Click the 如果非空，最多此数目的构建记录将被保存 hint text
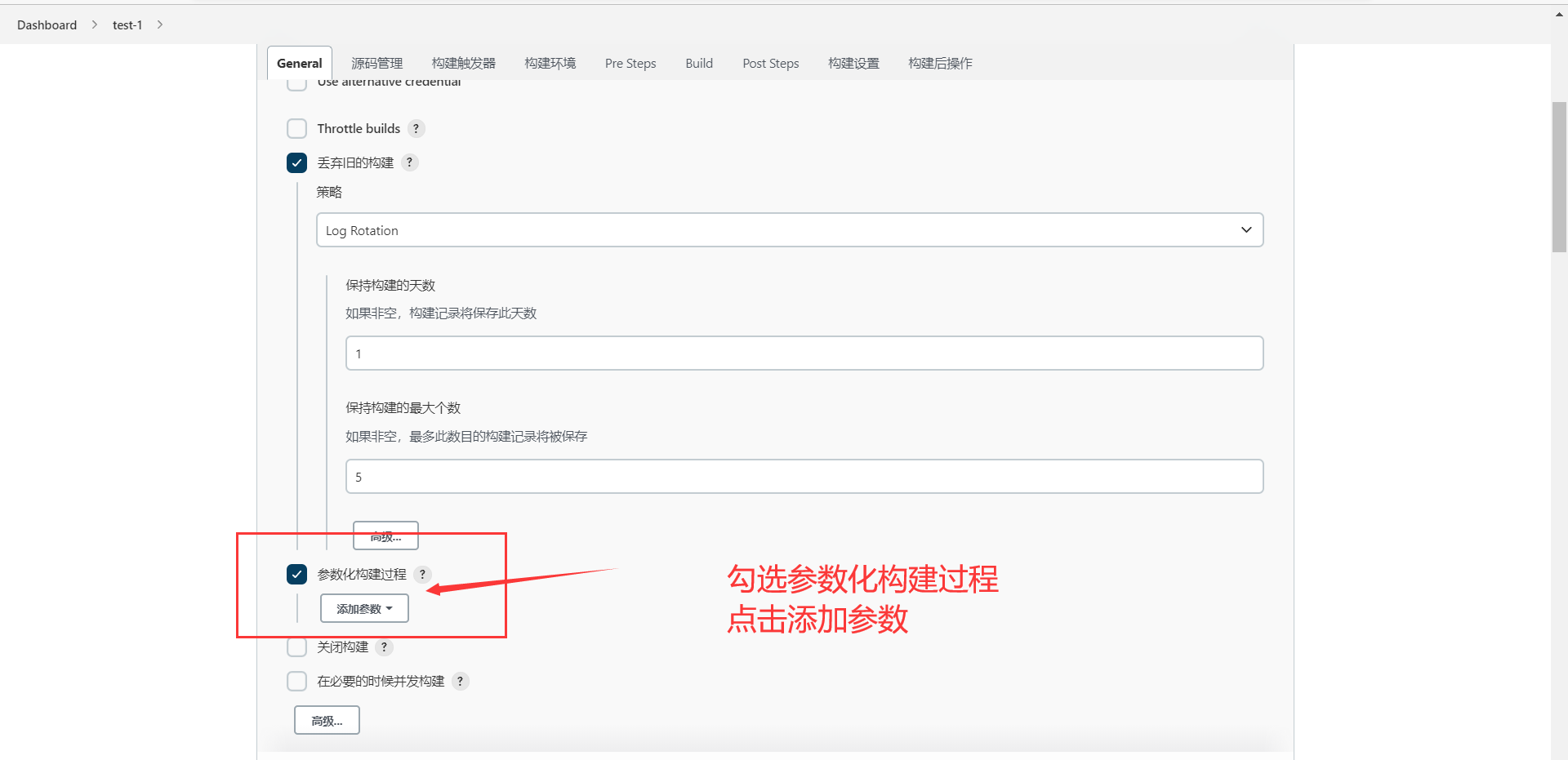This screenshot has width=1568, height=760. pyautogui.click(x=466, y=437)
